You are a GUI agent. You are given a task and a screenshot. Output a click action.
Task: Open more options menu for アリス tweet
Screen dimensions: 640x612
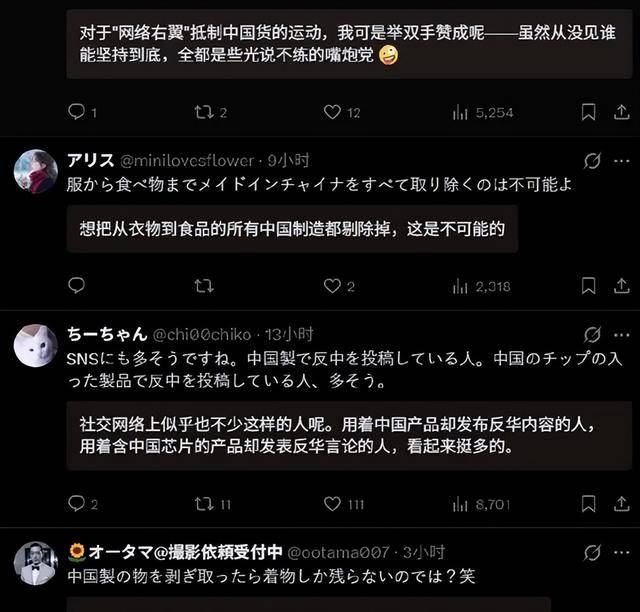coord(622,161)
